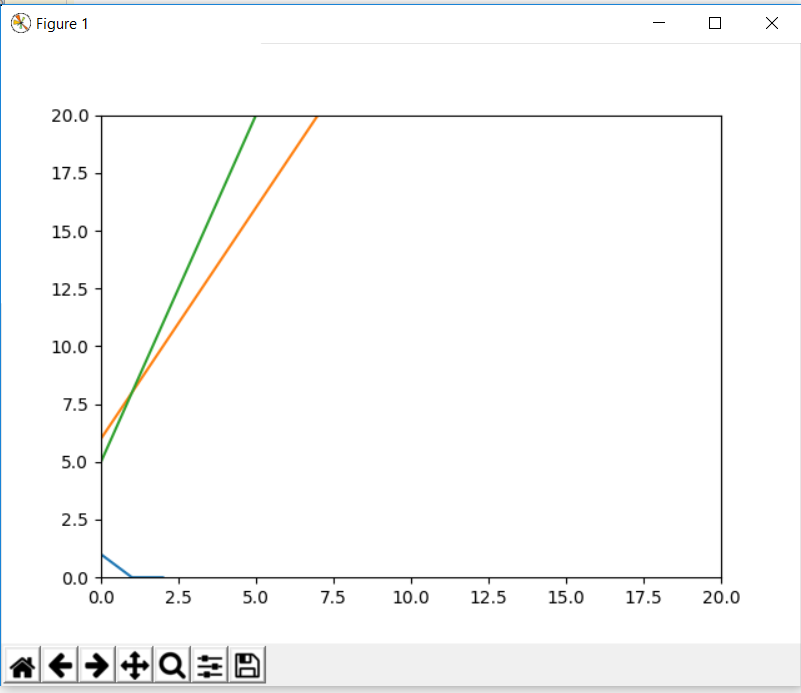Screen dimensions: 801x693
Task: Click the matplotlib Figure 1 window icon
Action: [20, 23]
